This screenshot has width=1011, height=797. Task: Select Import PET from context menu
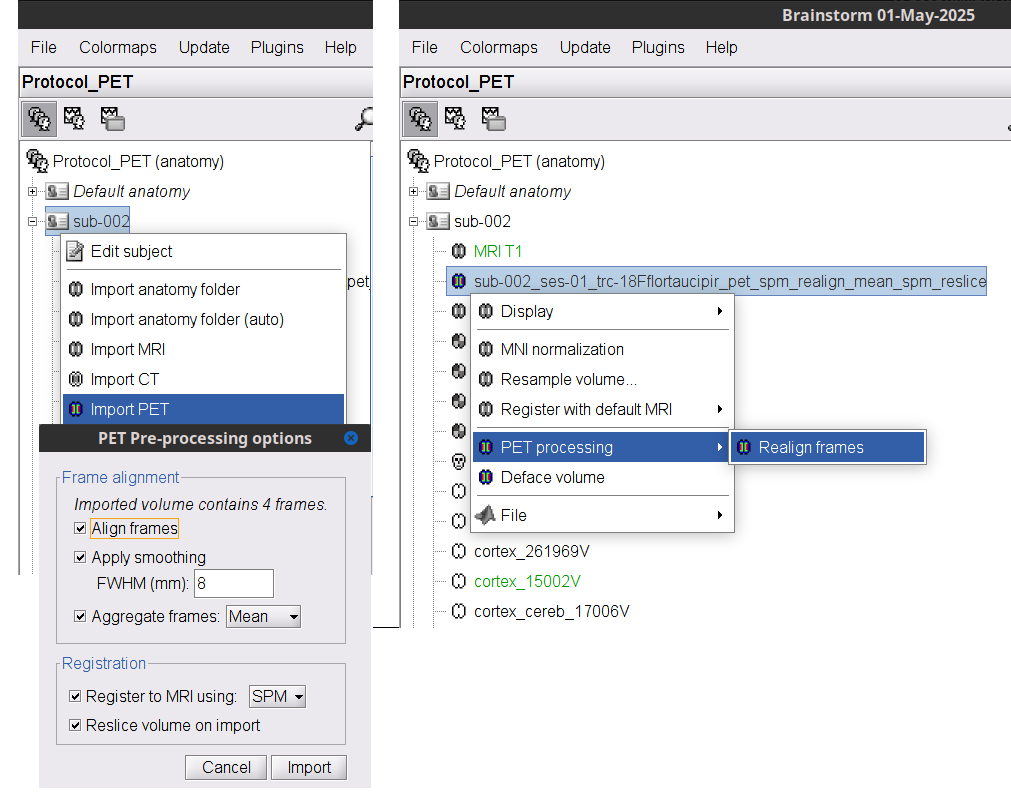coord(129,409)
